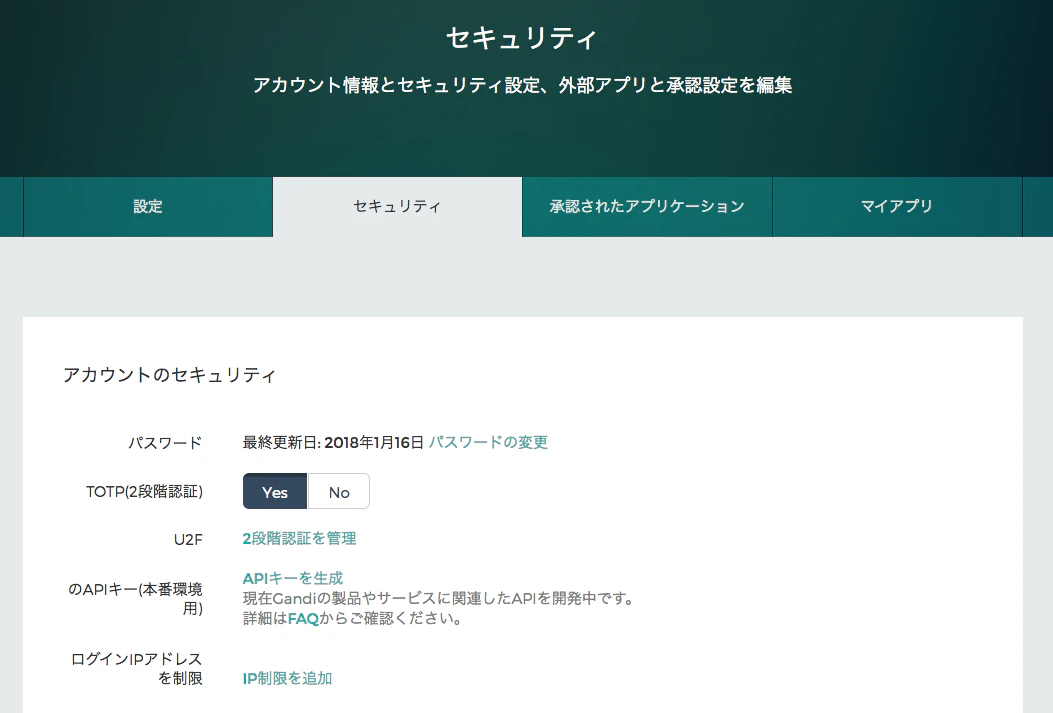Disable TOTP by selecting the No option
1053x713 pixels.
[339, 491]
